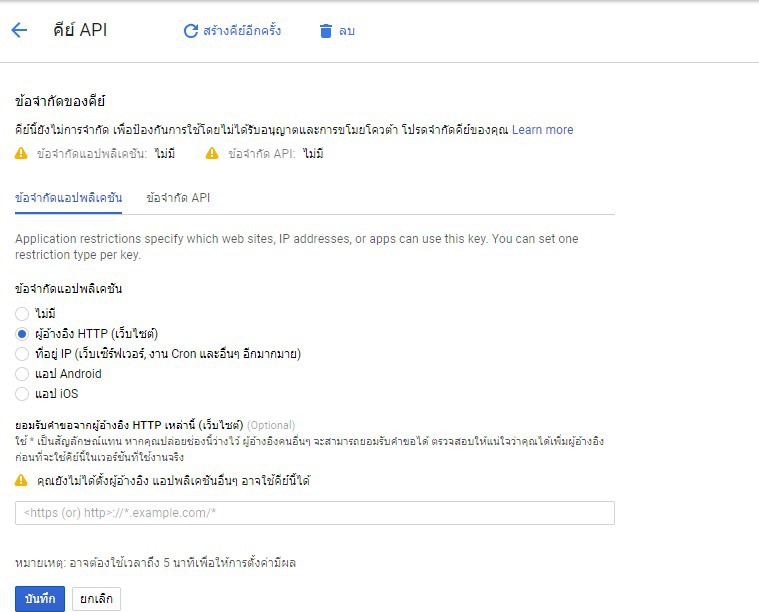The height and width of the screenshot is (612, 759).
Task: Click the warning icon beside คุณยังไม่ได้ตั้งผู้อ้างอิง message
Action: coord(21,480)
